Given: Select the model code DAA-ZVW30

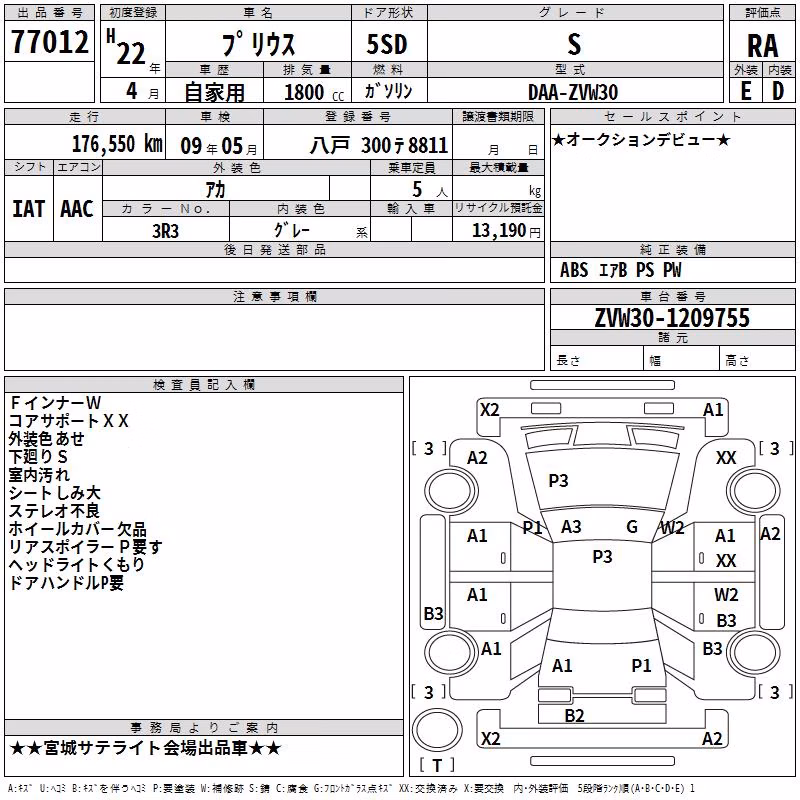Looking at the screenshot, I should 573,92.
